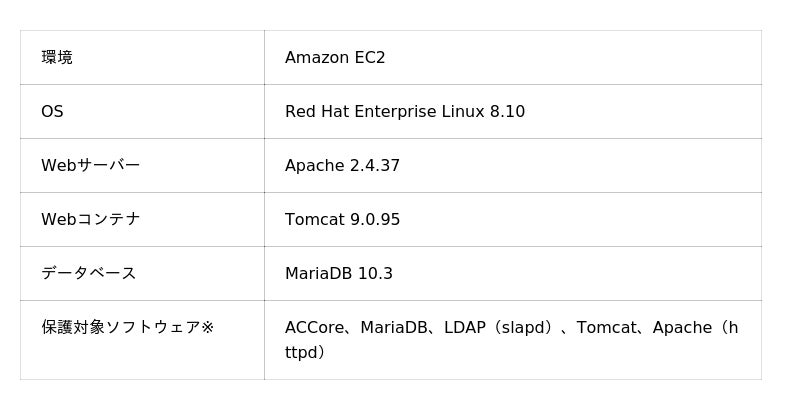Select the Amazon EC2 value text
Image resolution: width=800 pixels, height=410 pixels.
(x=335, y=58)
